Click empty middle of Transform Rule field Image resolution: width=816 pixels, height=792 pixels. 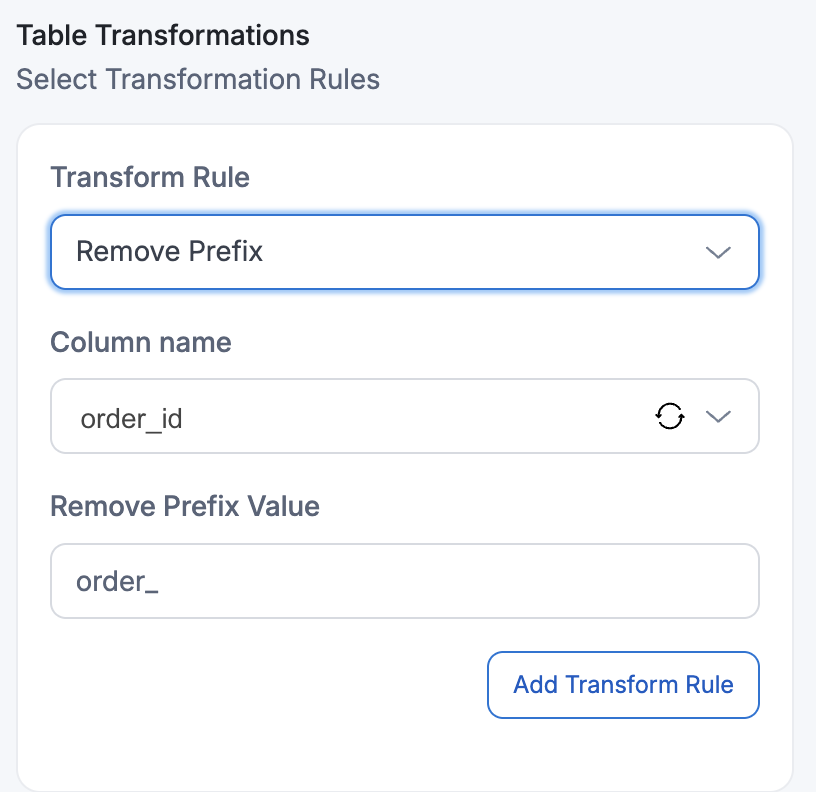pyautogui.click(x=480, y=252)
